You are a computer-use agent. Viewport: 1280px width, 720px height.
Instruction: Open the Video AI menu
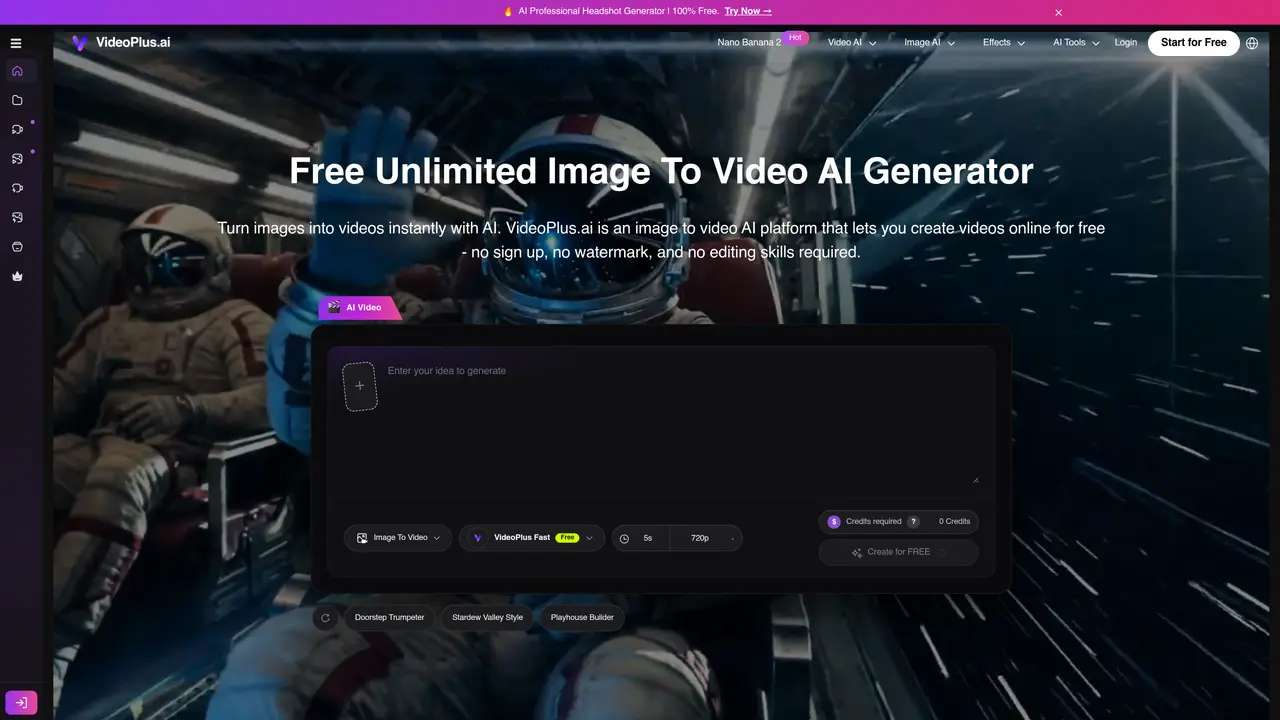(x=852, y=43)
